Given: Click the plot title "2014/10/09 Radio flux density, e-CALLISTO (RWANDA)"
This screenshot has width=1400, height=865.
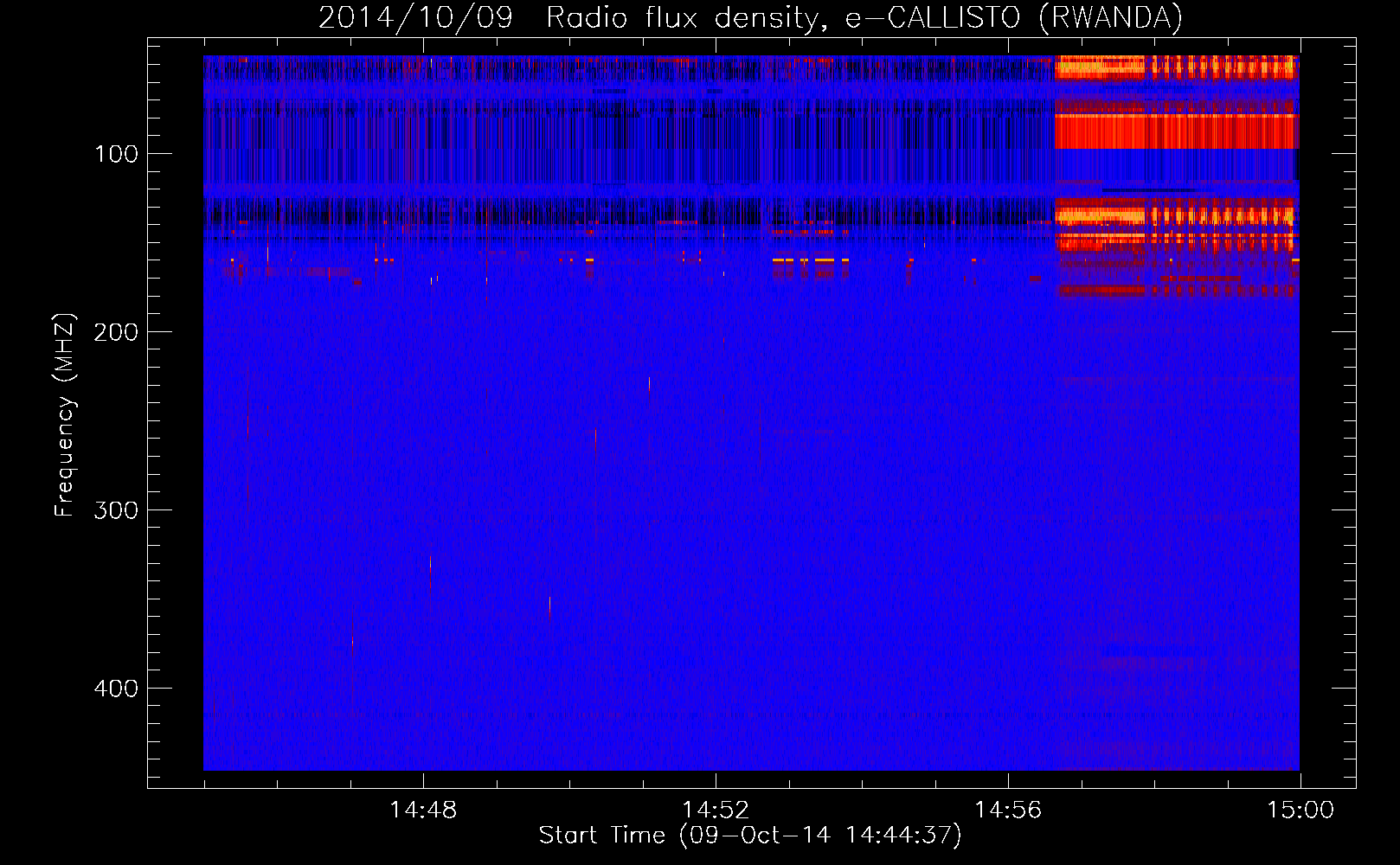Looking at the screenshot, I should [750, 17].
